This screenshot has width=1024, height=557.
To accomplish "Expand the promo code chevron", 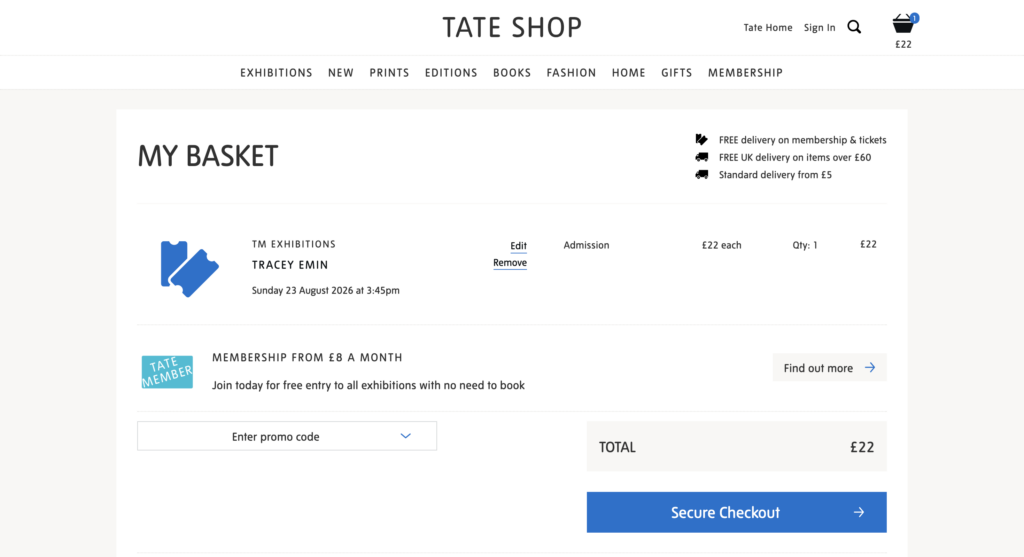I will (x=406, y=436).
